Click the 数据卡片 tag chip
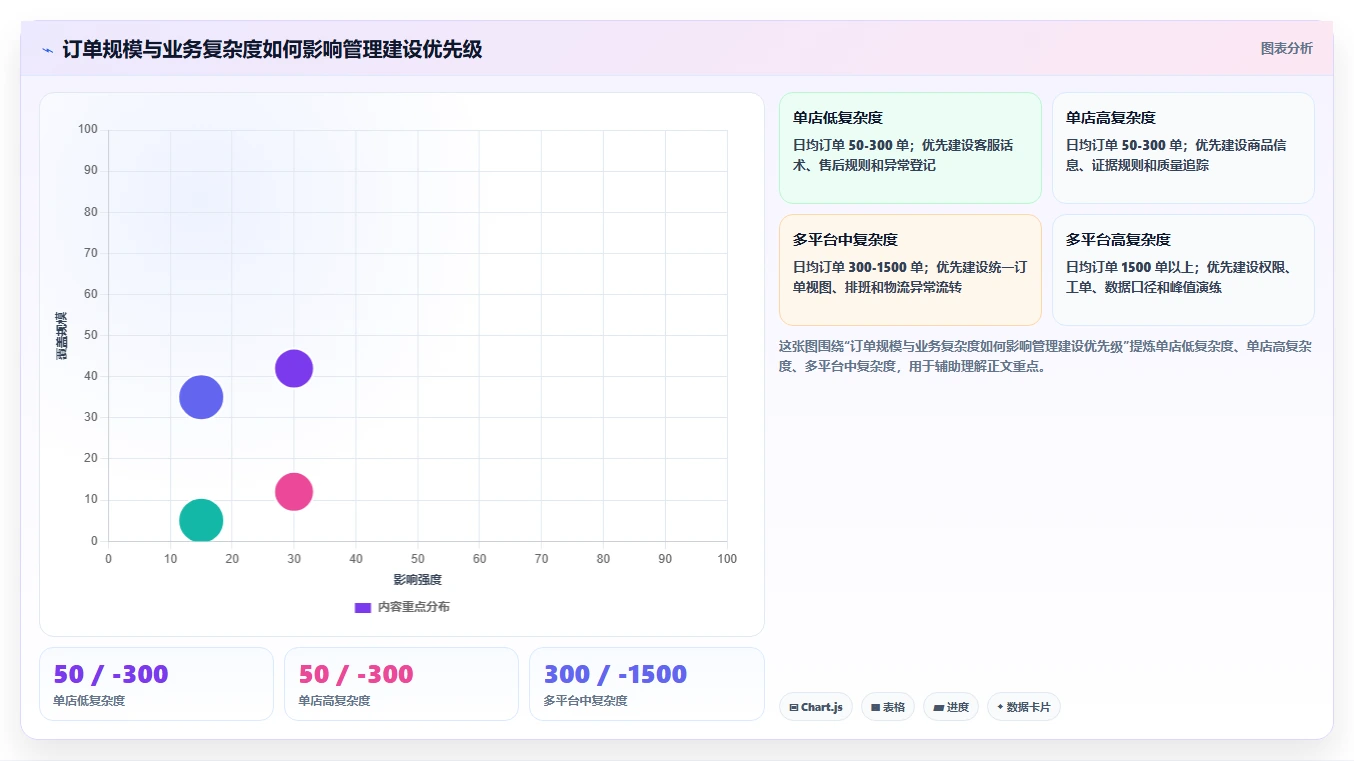Screen dimensions: 1354x761 (x=1024, y=707)
